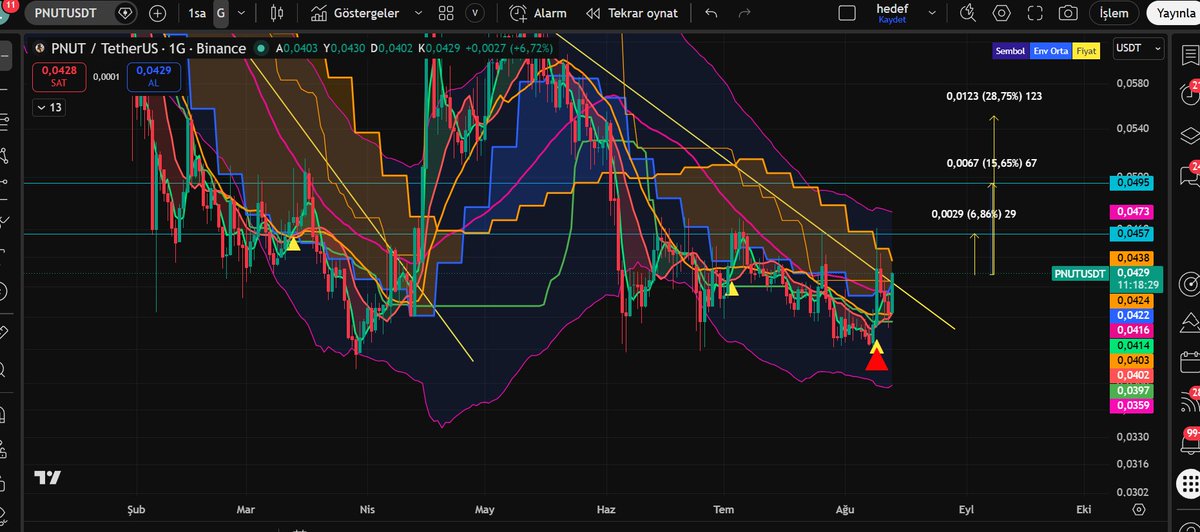The image size is (1200, 532).
Task: Expand the USDT currency dropdown
Action: coord(1139,48)
